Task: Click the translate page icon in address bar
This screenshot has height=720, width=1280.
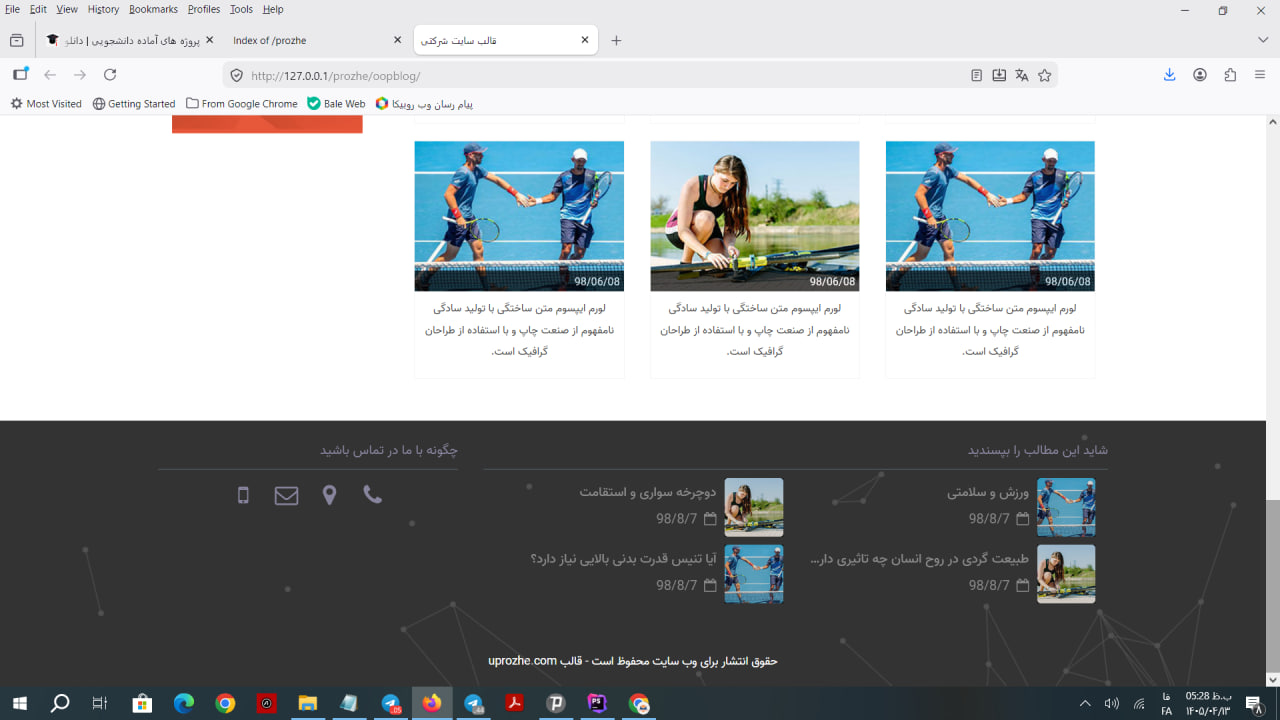Action: pyautogui.click(x=1021, y=75)
